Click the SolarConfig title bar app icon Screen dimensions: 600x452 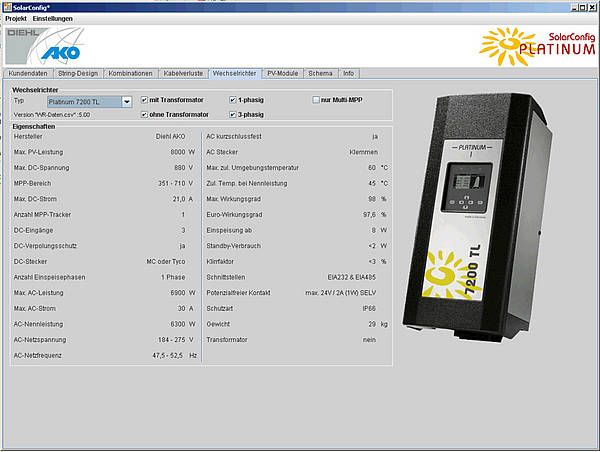[x=7, y=7]
